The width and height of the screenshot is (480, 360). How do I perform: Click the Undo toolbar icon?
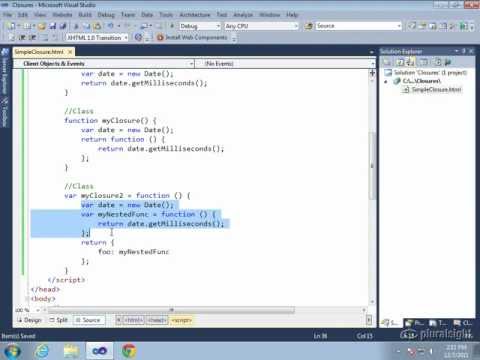[111, 26]
